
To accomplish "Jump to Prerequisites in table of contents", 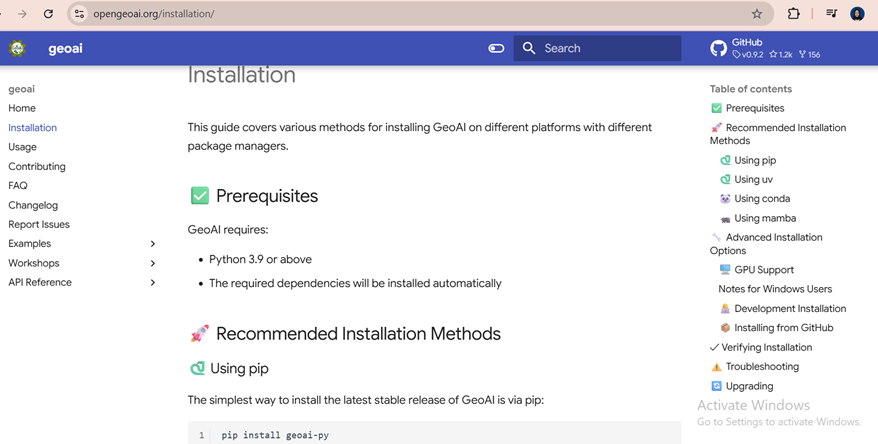I will tap(755, 108).
